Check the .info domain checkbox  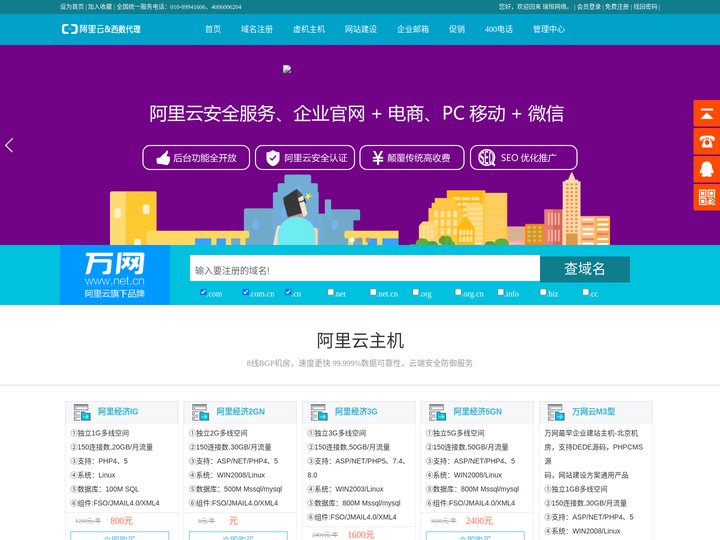[501, 292]
